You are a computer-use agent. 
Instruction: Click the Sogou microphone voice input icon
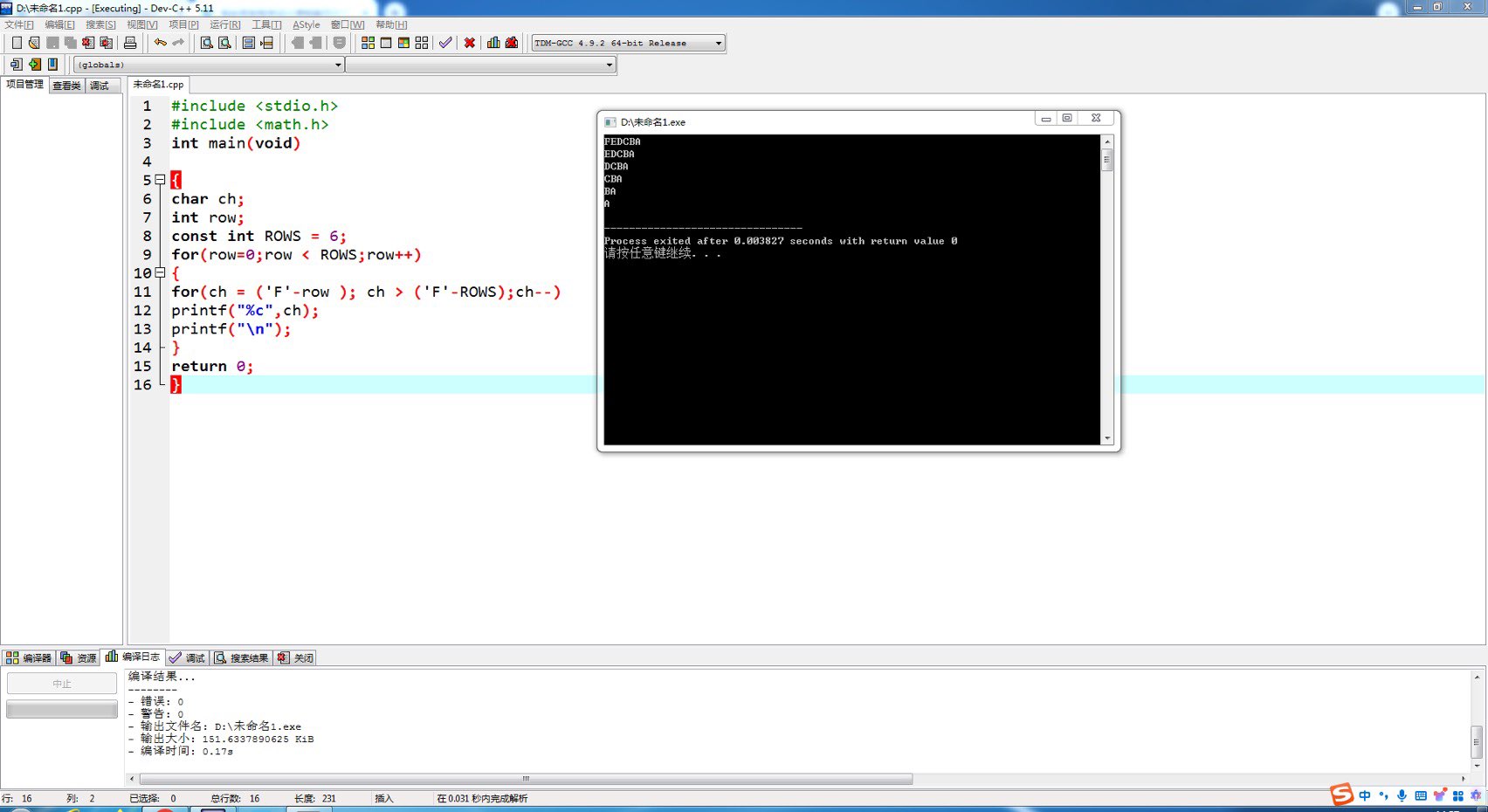1402,795
